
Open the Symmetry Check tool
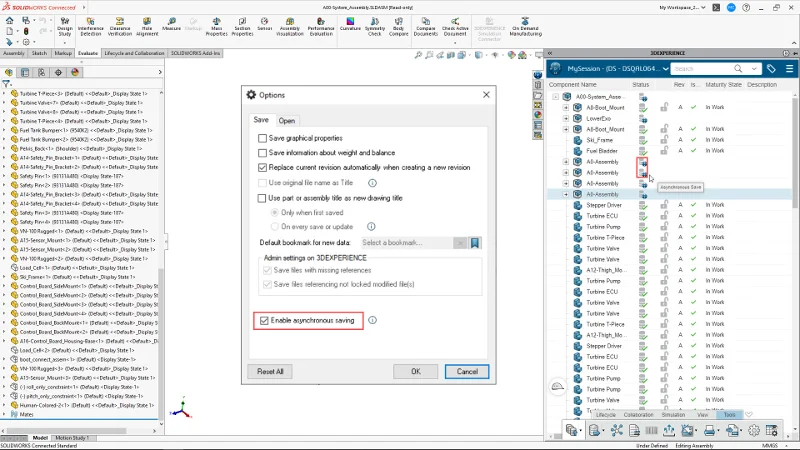coord(375,30)
